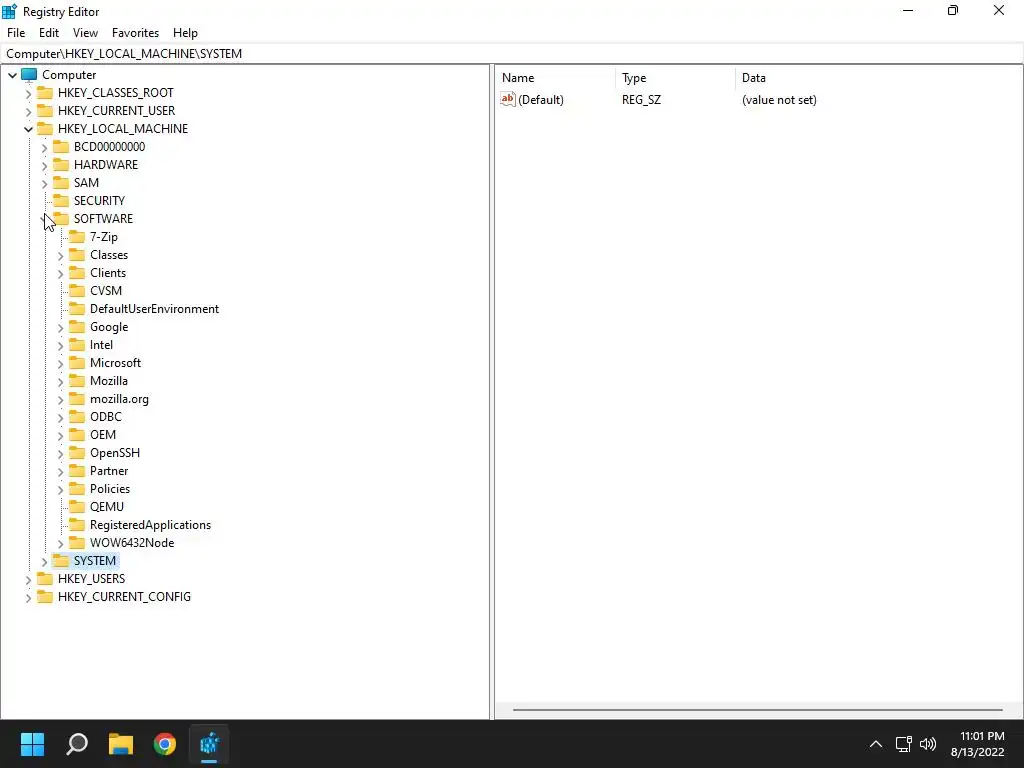The width and height of the screenshot is (1024, 768).
Task: Expand the WOW6432Node key chevron
Action: 61,543
